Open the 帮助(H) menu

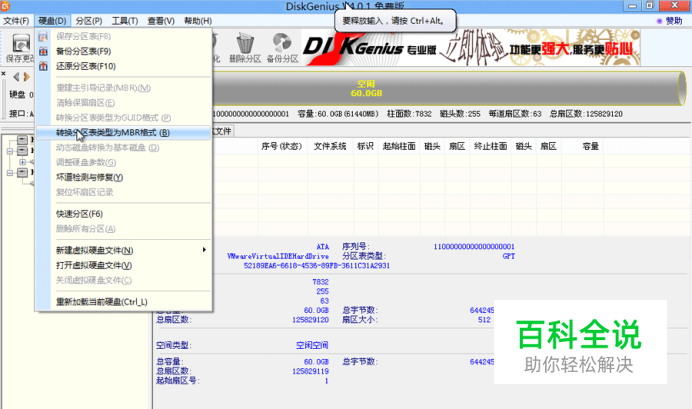click(x=198, y=21)
